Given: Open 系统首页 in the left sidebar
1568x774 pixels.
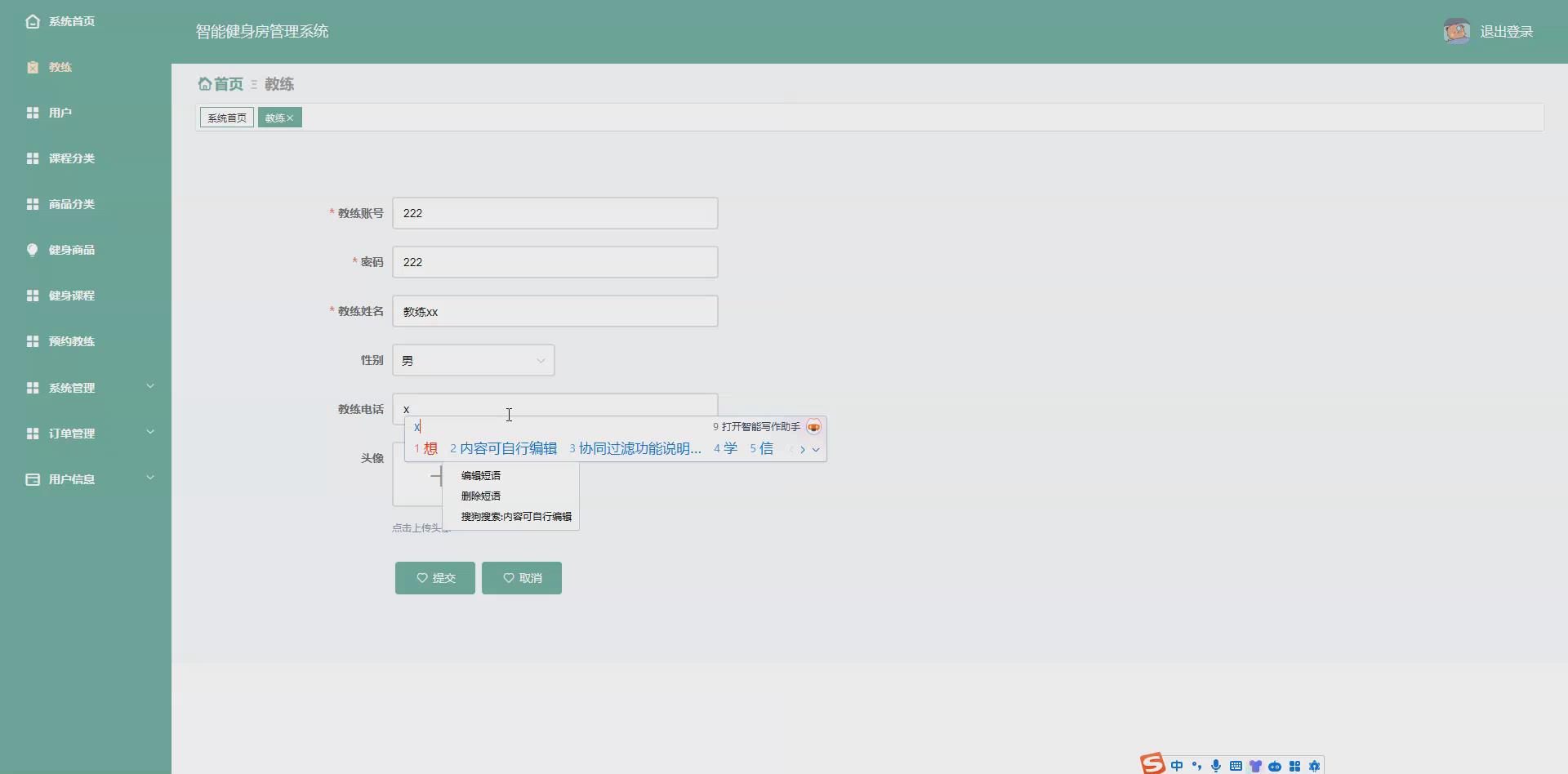Looking at the screenshot, I should pyautogui.click(x=71, y=21).
